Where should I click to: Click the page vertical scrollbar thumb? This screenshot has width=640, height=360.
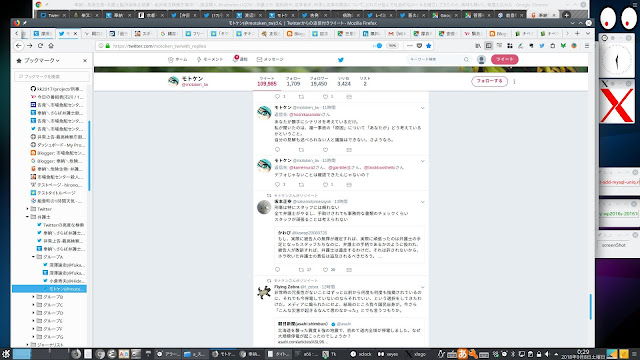coord(590,307)
